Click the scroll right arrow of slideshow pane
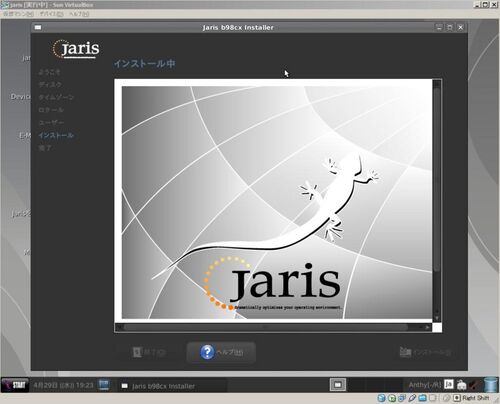The width and height of the screenshot is (500, 404). tap(428, 328)
